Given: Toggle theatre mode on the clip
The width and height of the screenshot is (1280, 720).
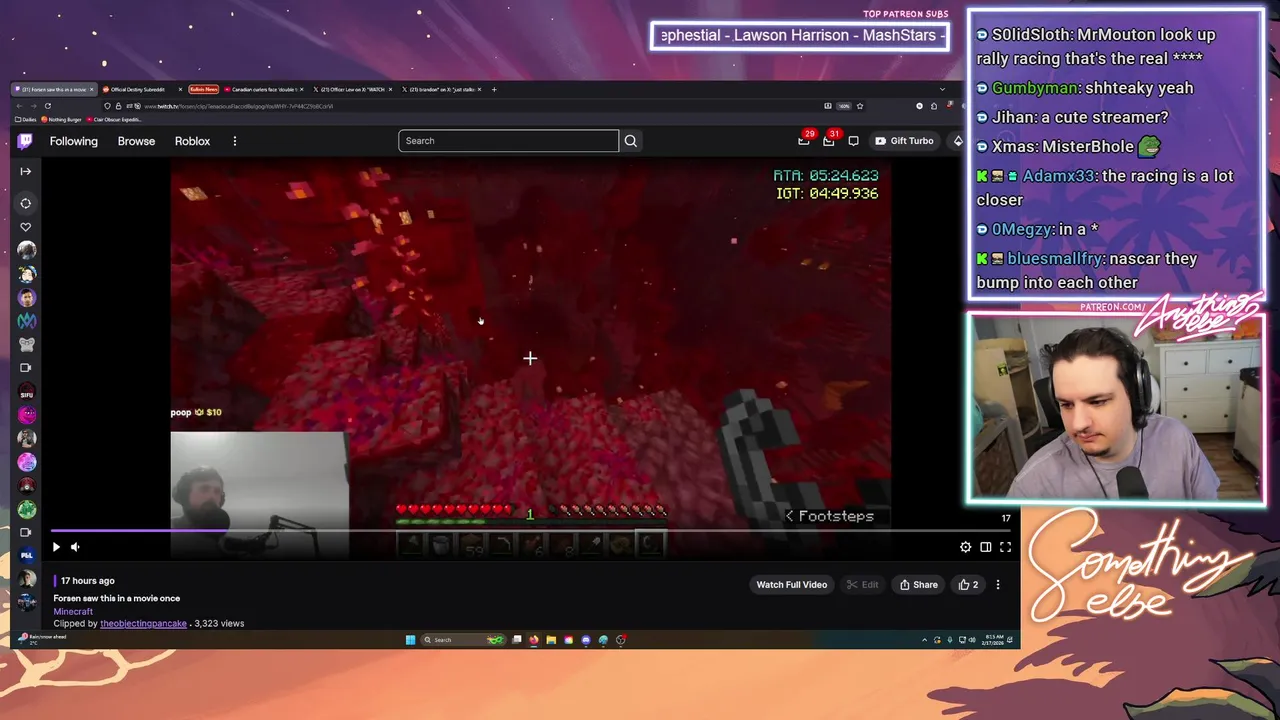Looking at the screenshot, I should point(985,547).
